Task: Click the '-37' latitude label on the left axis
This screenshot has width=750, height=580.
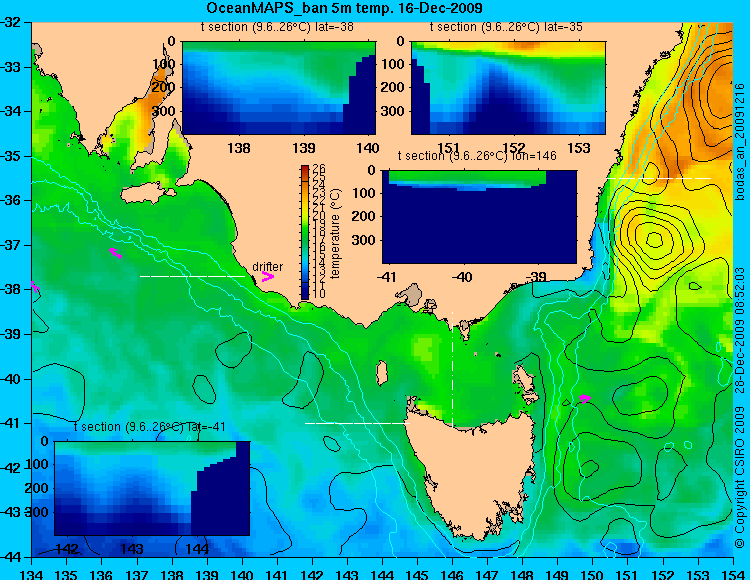Action: [x=11, y=245]
